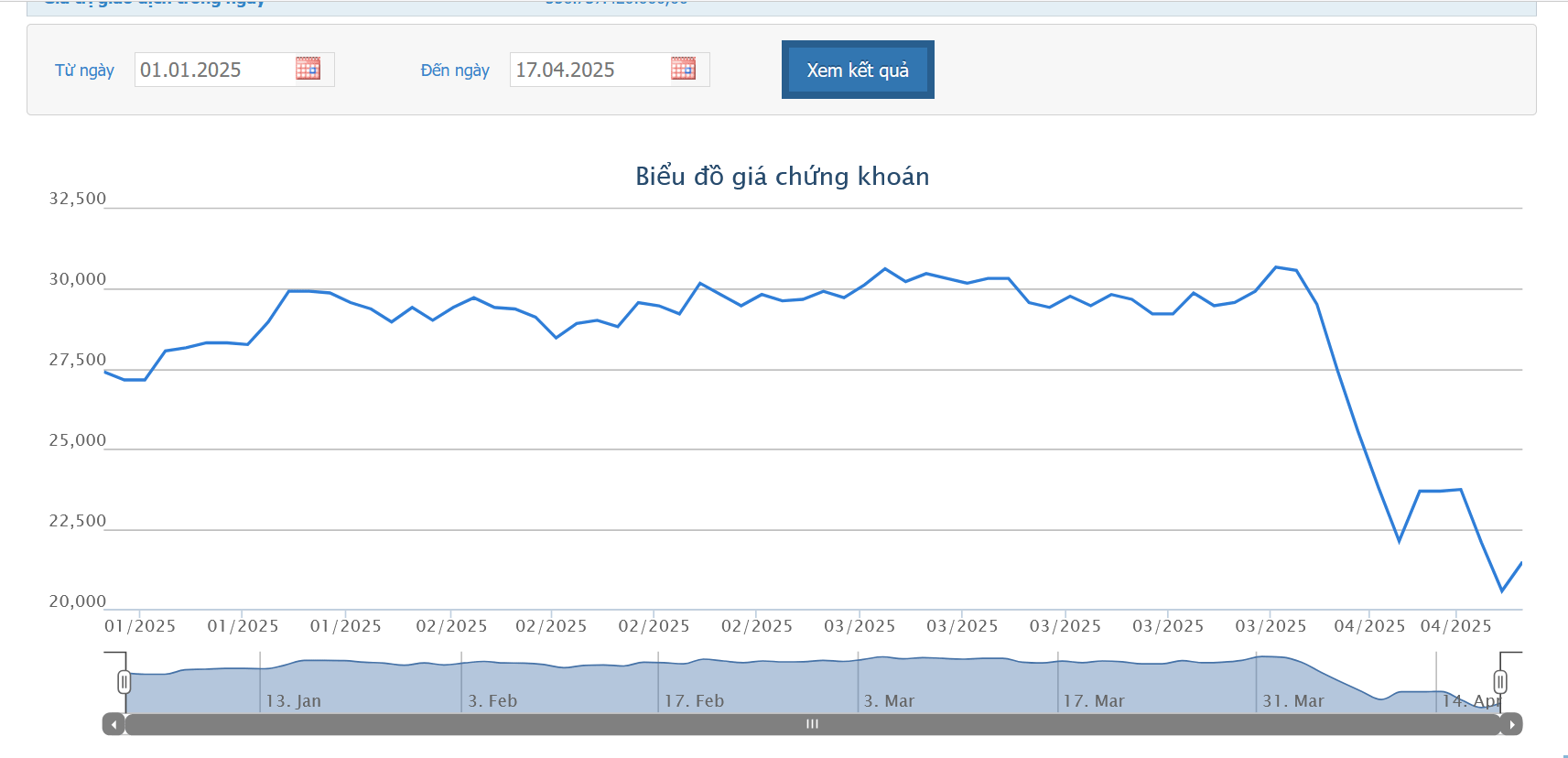Click the Đến ngày label
This screenshot has width=1568, height=758.
coord(455,70)
